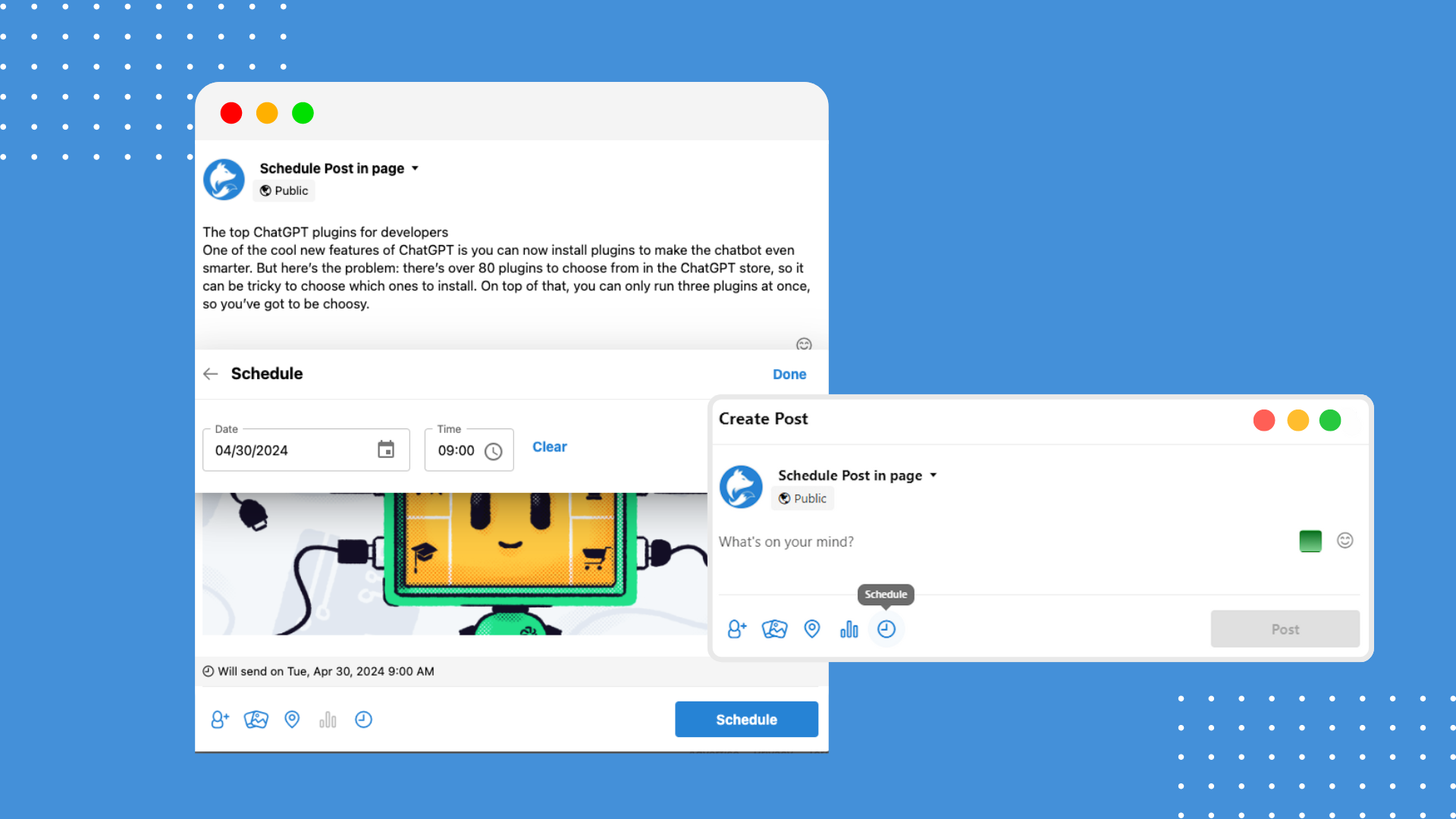Click tag people icon in Create Post window
The width and height of the screenshot is (1456, 819).
(736, 629)
